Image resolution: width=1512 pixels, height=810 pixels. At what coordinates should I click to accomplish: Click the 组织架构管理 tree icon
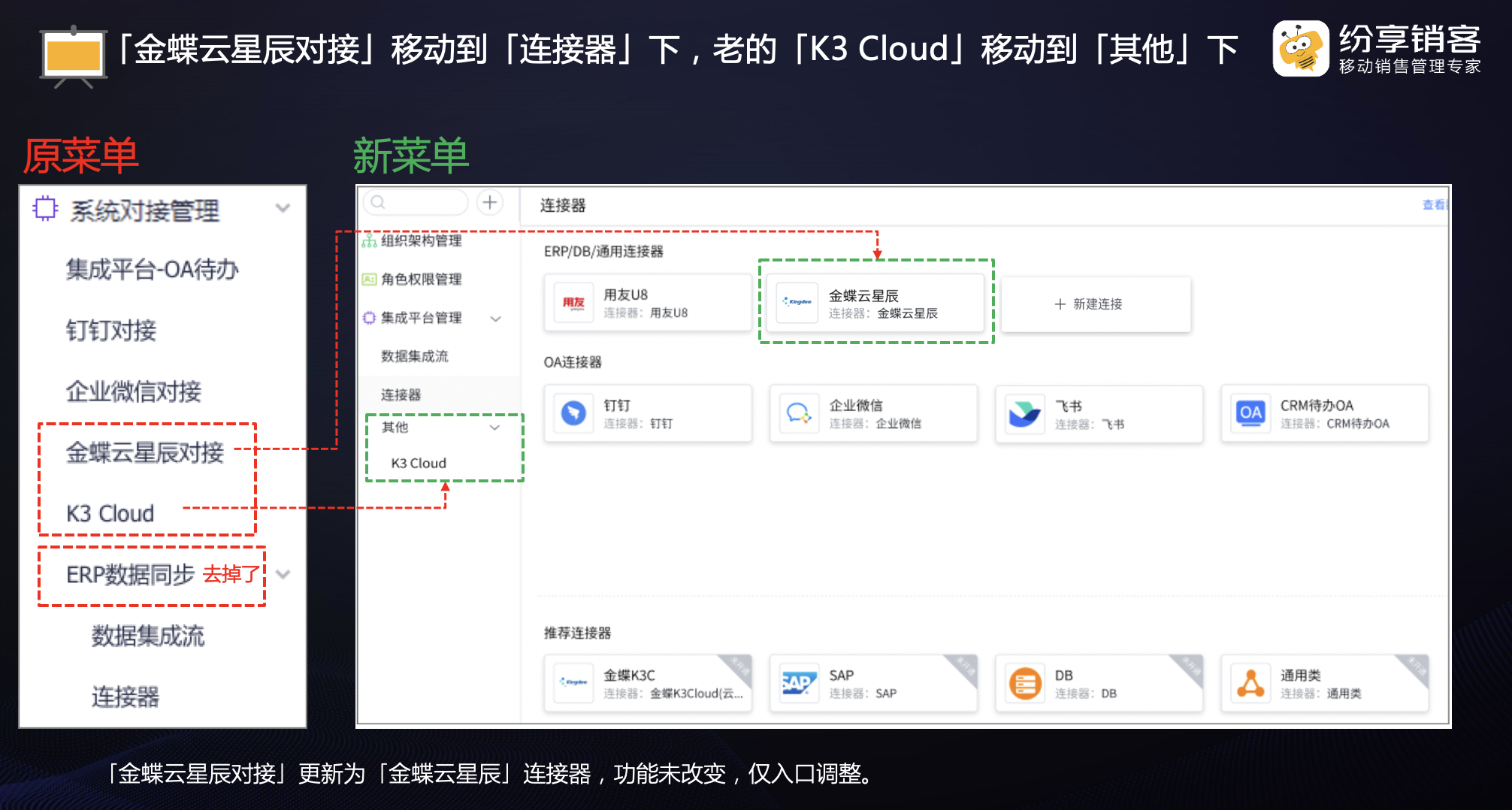[x=369, y=241]
